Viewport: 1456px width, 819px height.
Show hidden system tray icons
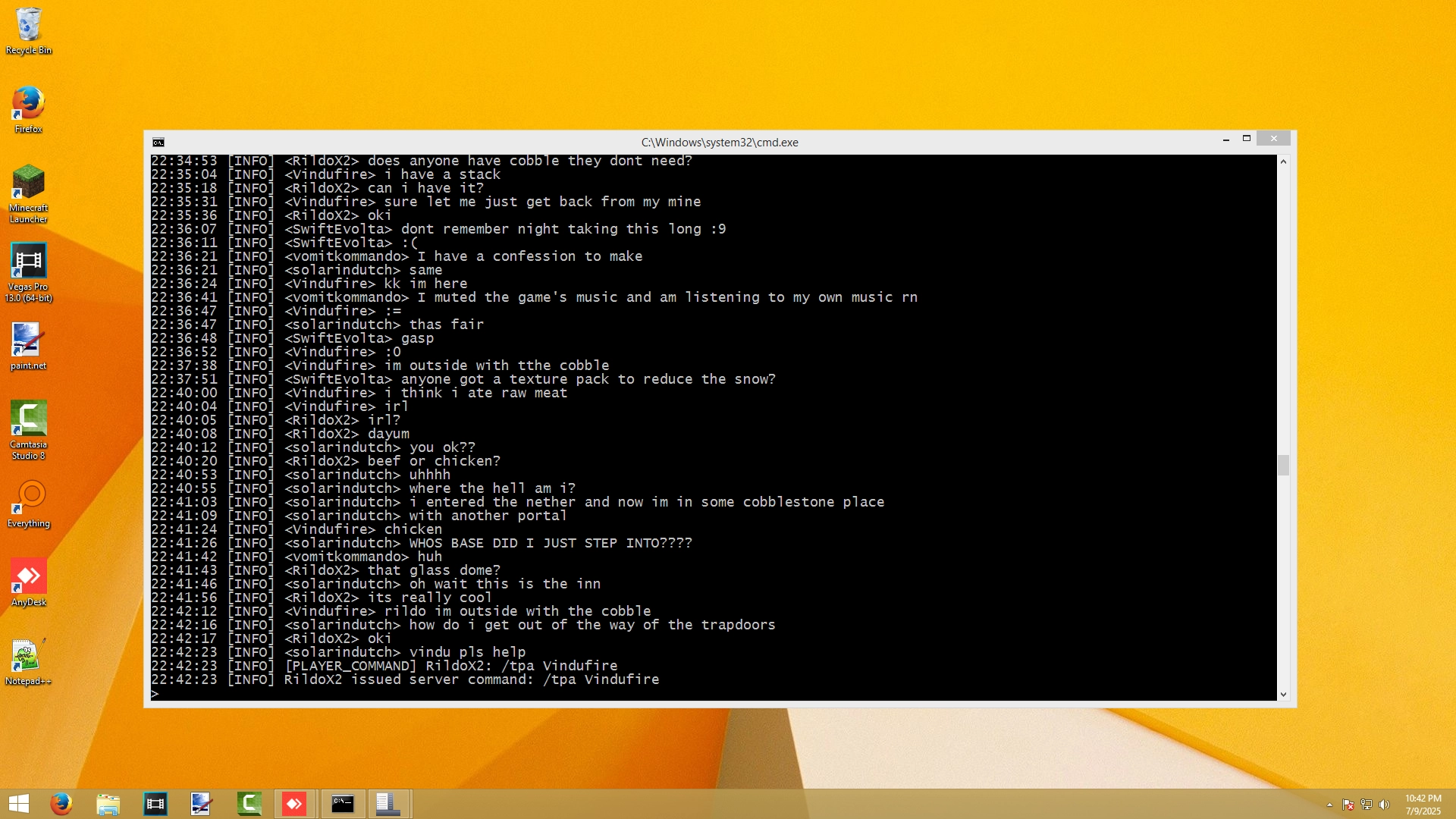click(x=1329, y=805)
